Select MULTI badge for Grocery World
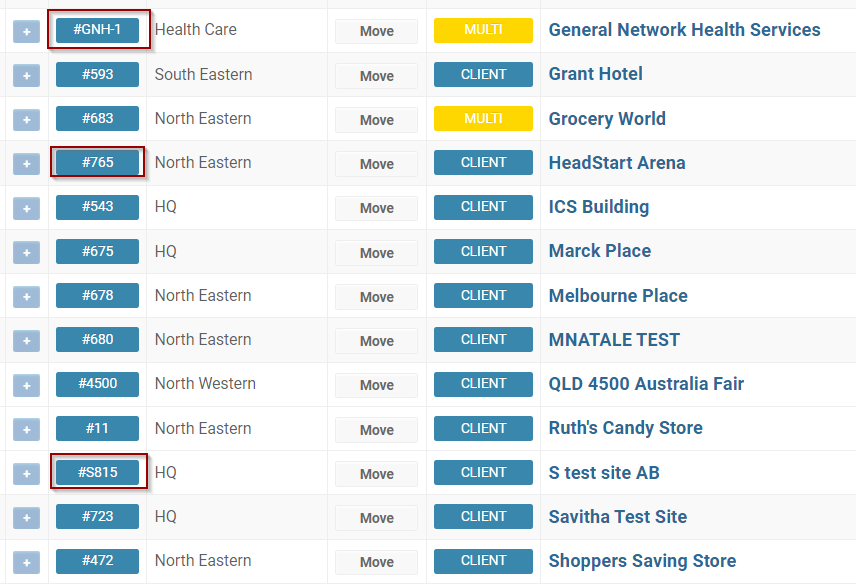856x584 pixels. click(483, 118)
